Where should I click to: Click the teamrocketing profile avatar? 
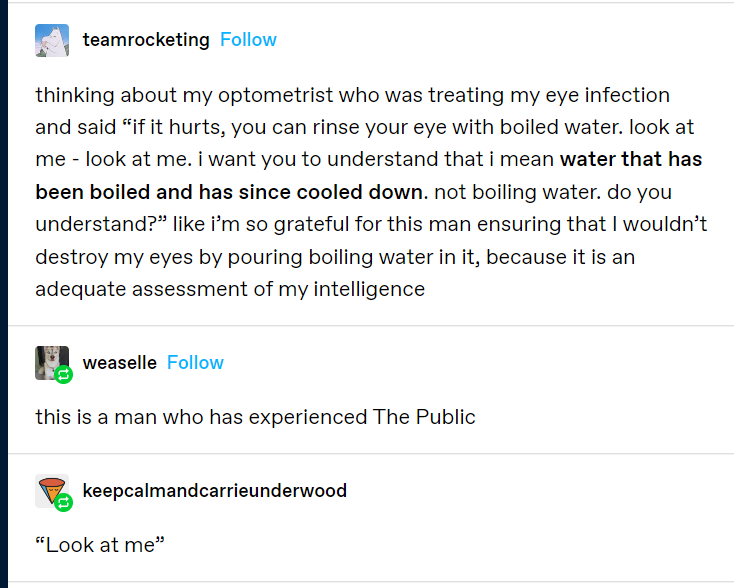click(52, 40)
